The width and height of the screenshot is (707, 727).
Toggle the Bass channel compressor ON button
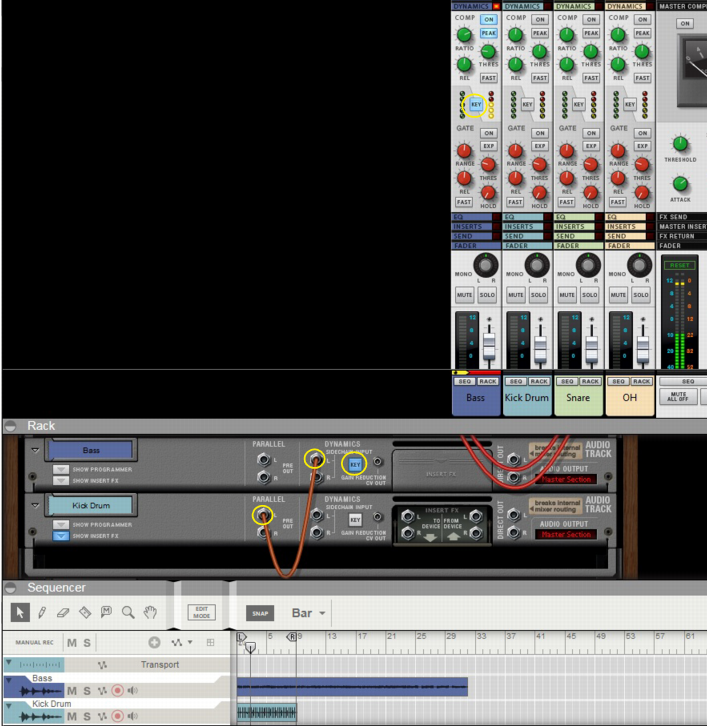point(488,19)
